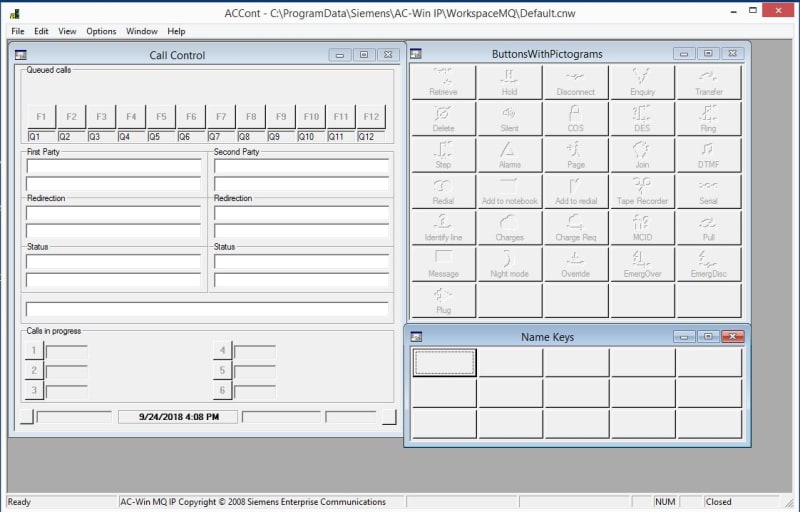Open the Help menu

click(x=176, y=31)
